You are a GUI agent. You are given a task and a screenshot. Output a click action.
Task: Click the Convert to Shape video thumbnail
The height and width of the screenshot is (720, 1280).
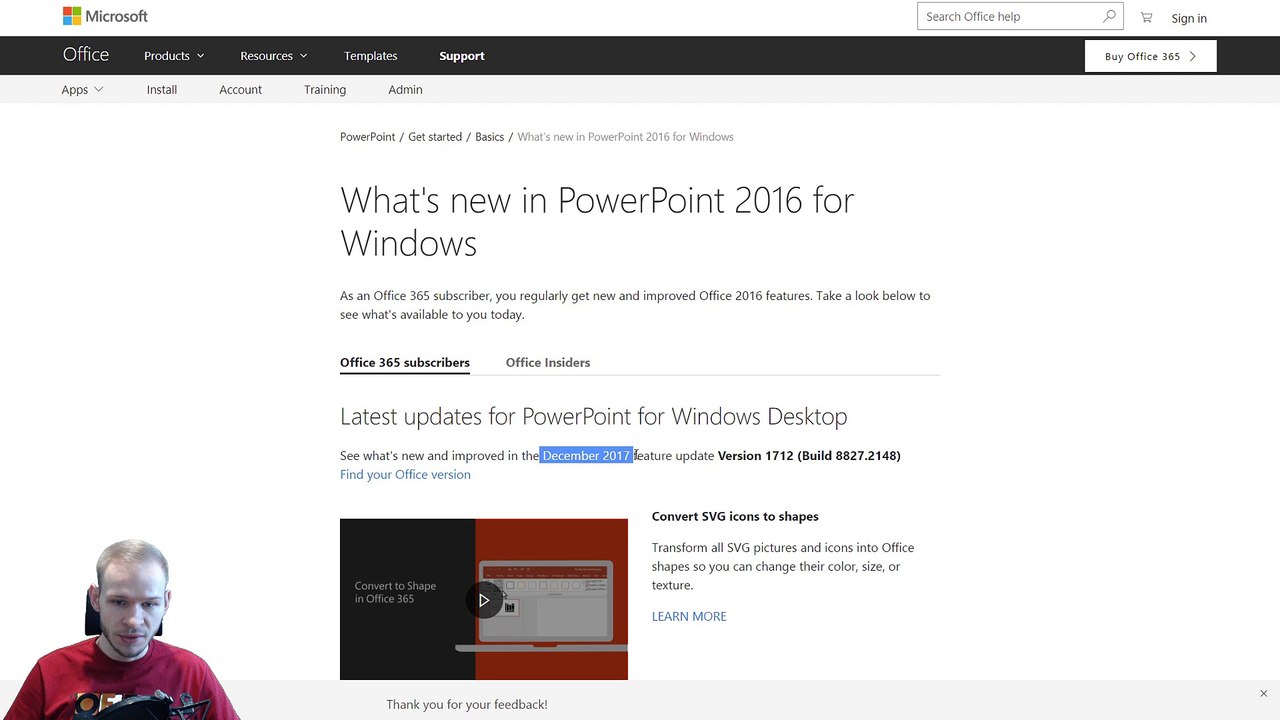click(484, 599)
